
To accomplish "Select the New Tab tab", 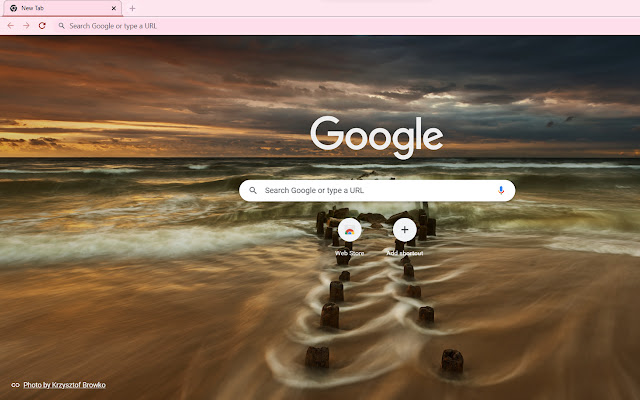I will tap(62, 8).
